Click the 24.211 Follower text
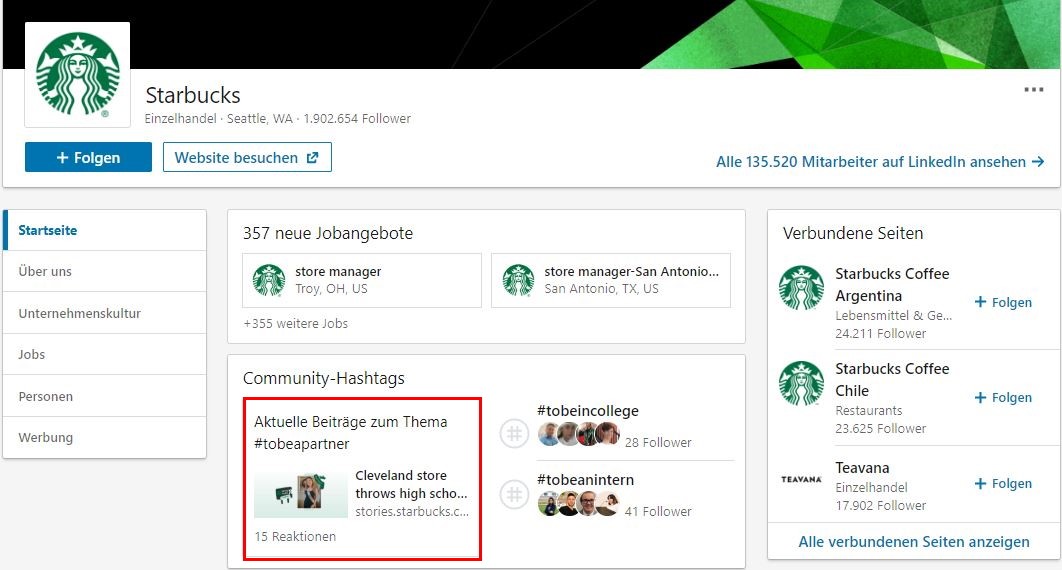Image resolution: width=1062 pixels, height=570 pixels. tap(880, 334)
